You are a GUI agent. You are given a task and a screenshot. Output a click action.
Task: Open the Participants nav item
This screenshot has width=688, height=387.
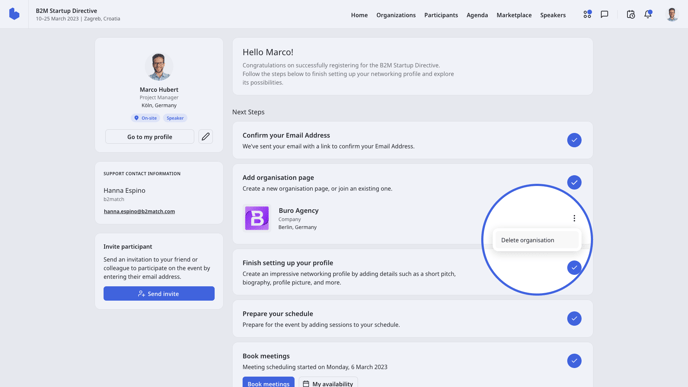point(441,15)
